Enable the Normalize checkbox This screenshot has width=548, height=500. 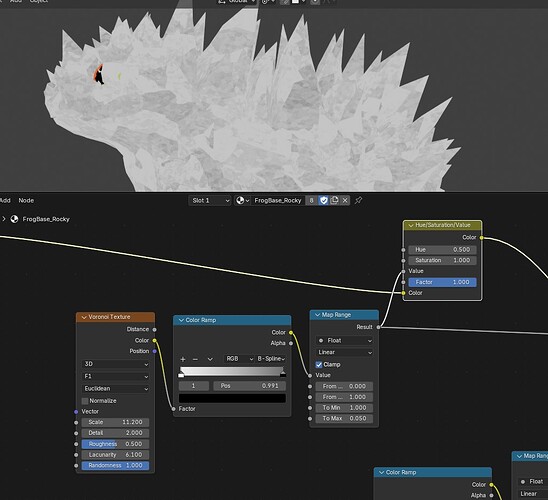click(x=85, y=401)
